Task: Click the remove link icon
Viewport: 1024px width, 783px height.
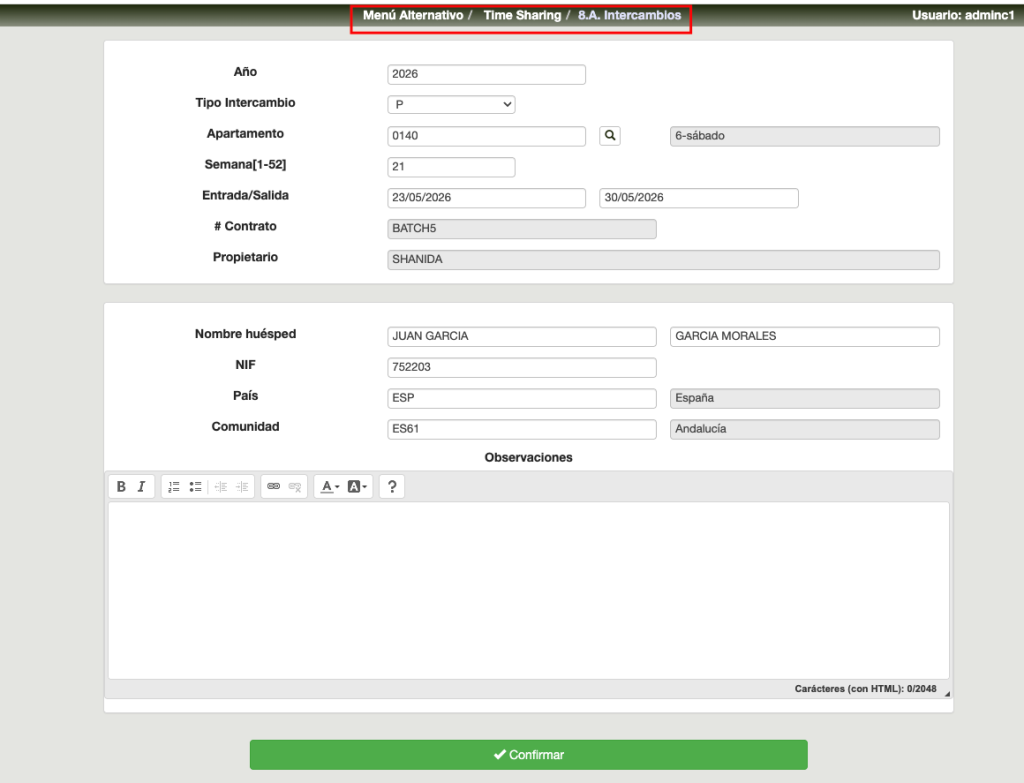Action: [295, 487]
